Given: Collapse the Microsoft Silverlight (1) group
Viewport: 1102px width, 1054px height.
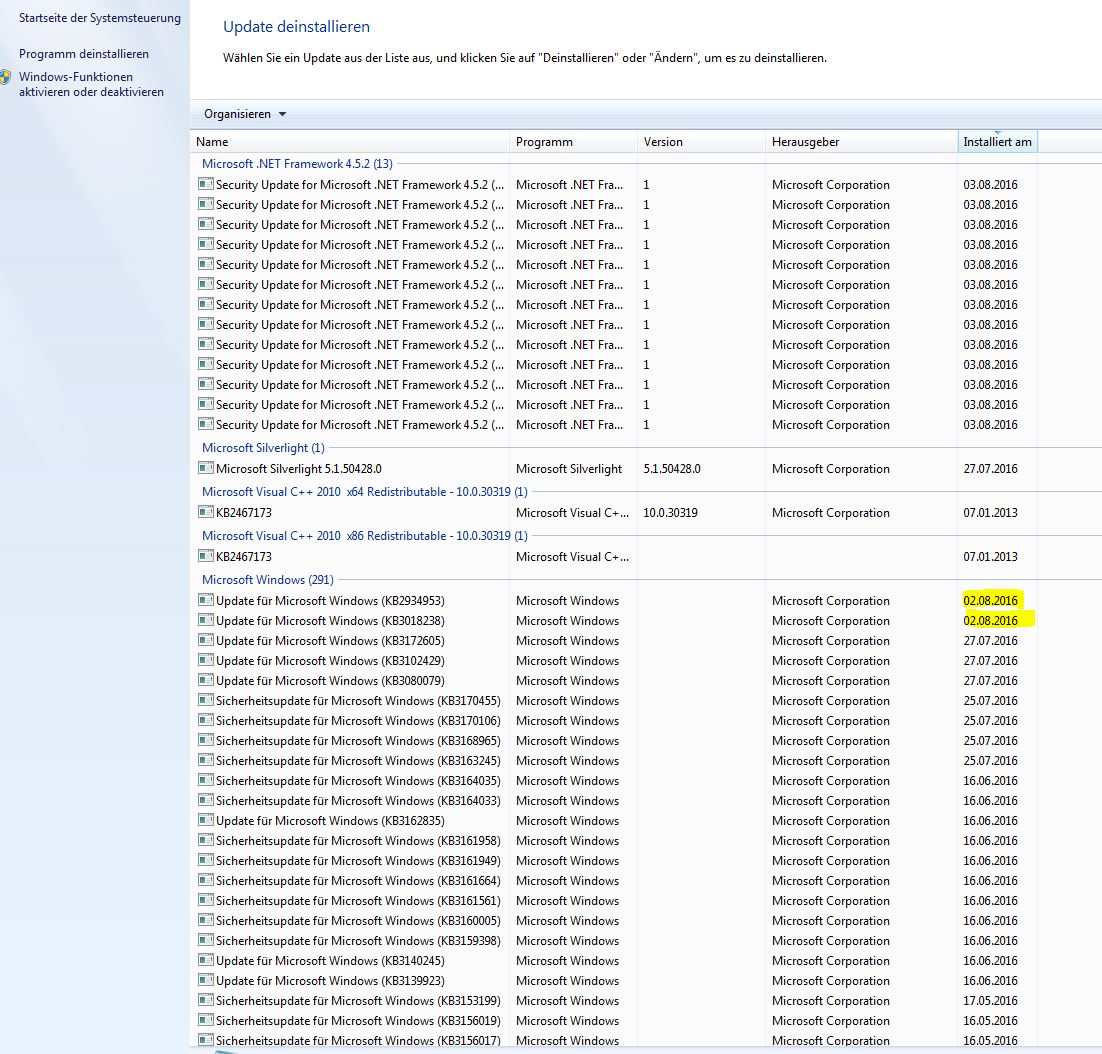Looking at the screenshot, I should click(x=263, y=448).
